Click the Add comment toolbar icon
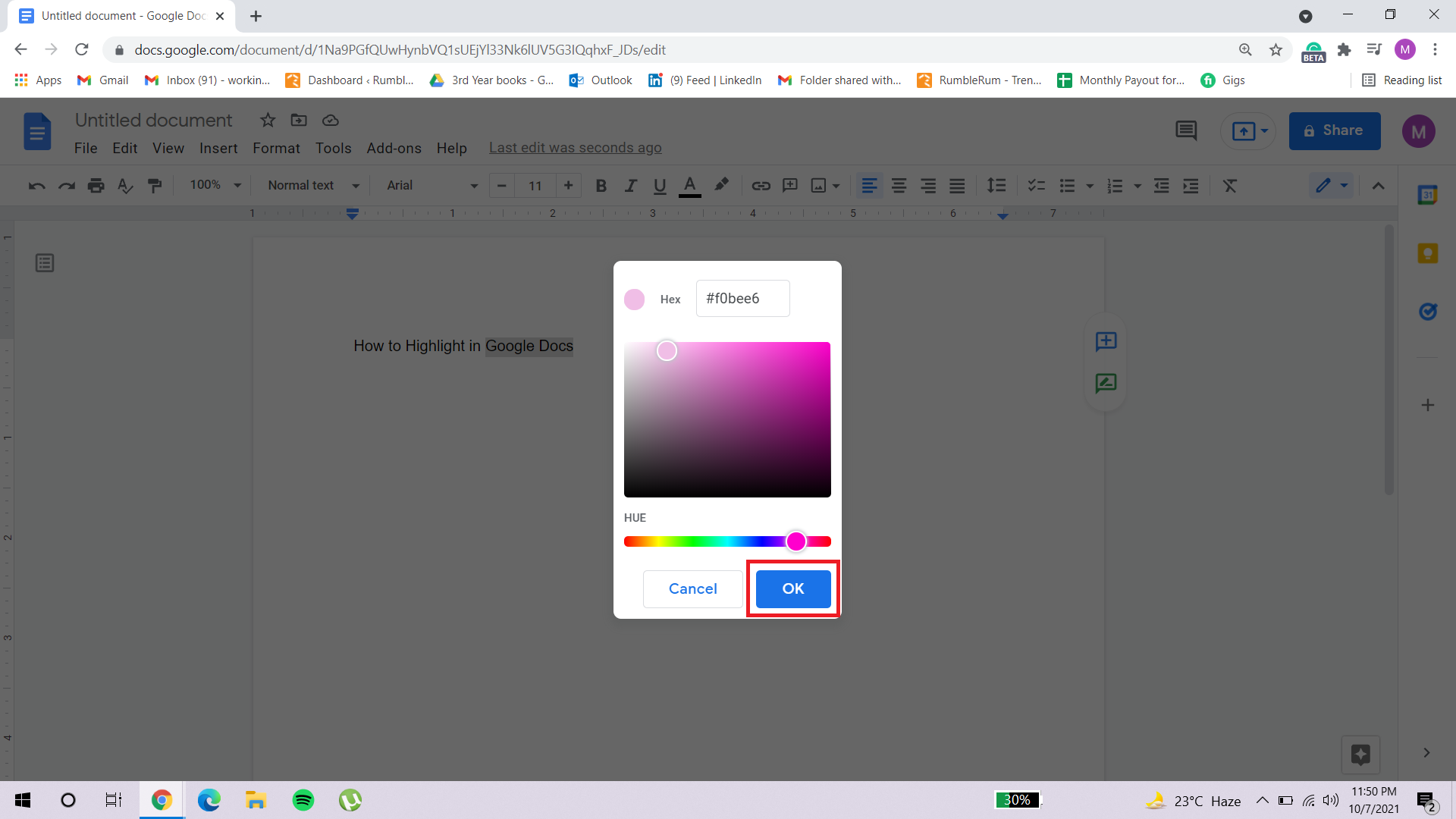 790,186
